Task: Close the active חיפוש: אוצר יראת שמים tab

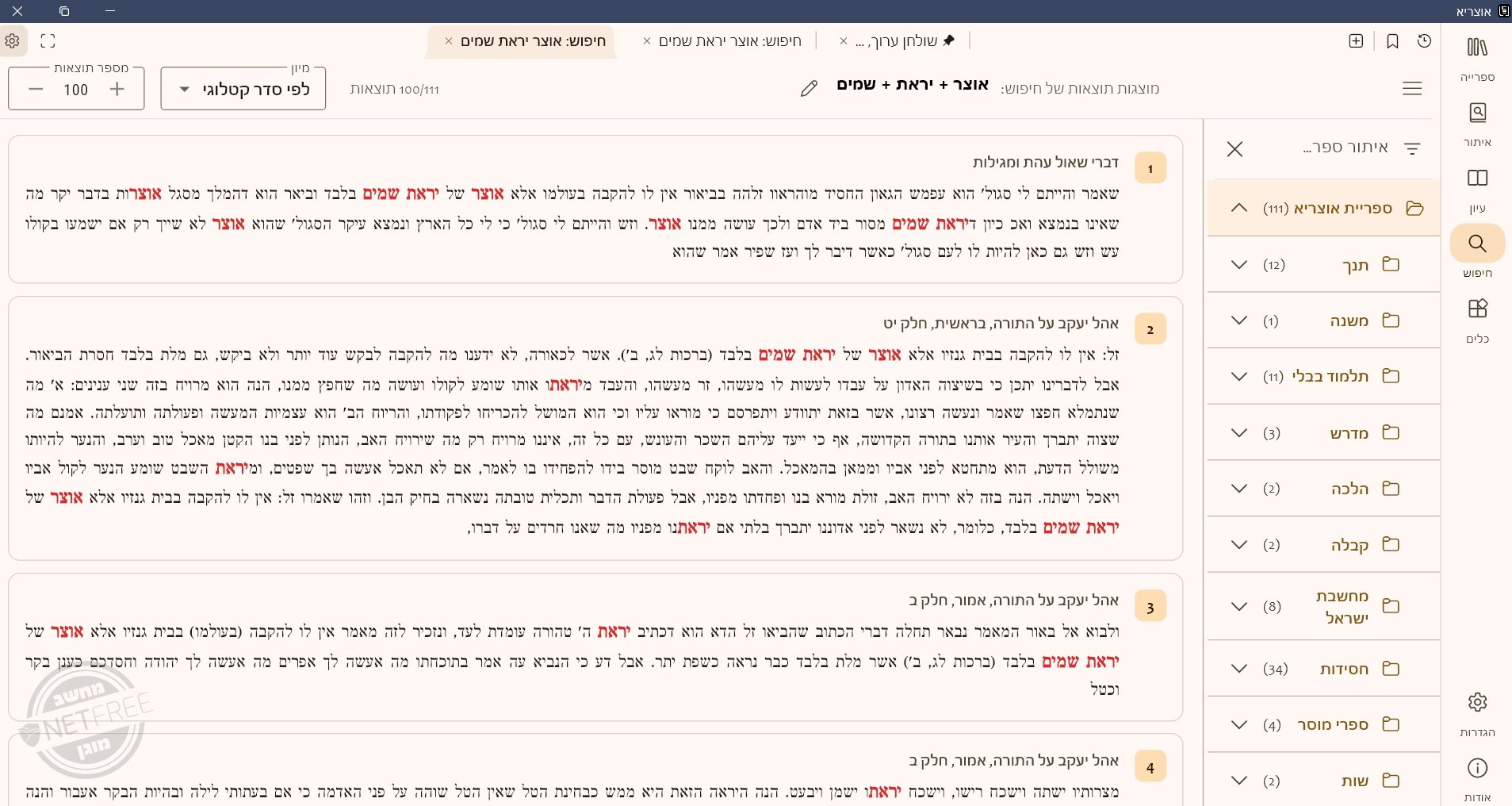Action: (x=449, y=41)
